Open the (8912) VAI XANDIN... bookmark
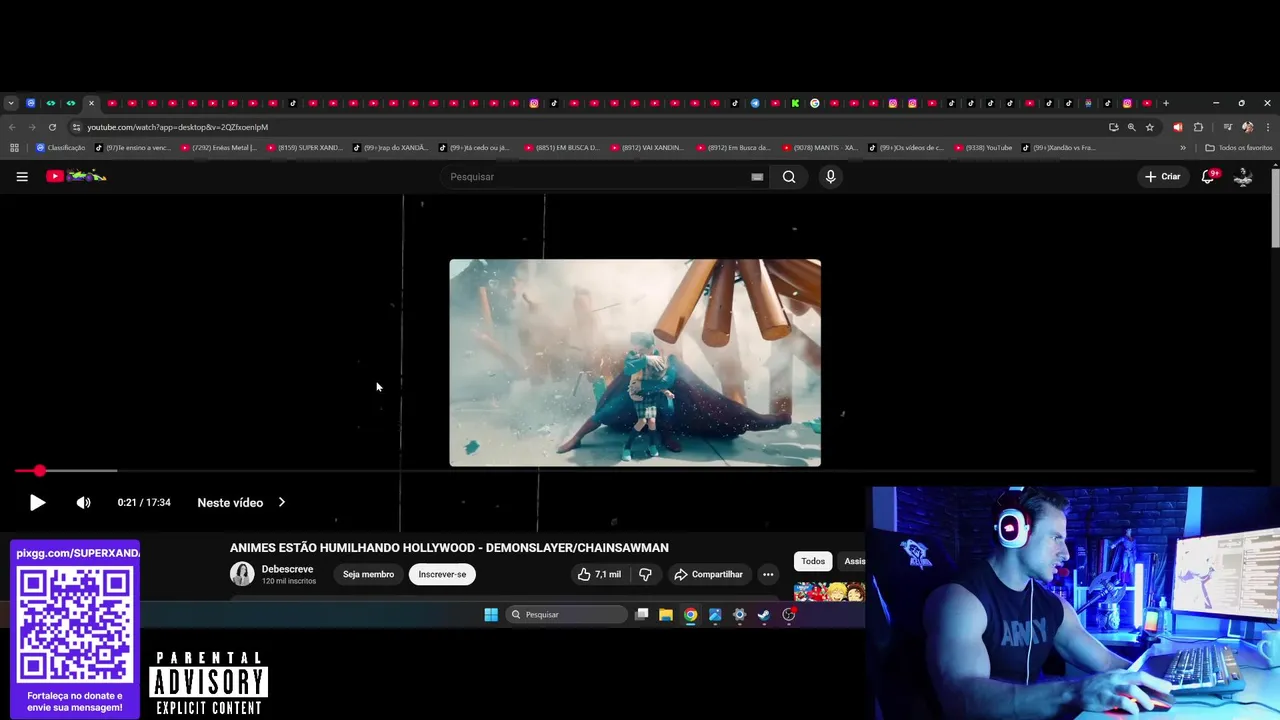1280x720 pixels. pos(648,148)
